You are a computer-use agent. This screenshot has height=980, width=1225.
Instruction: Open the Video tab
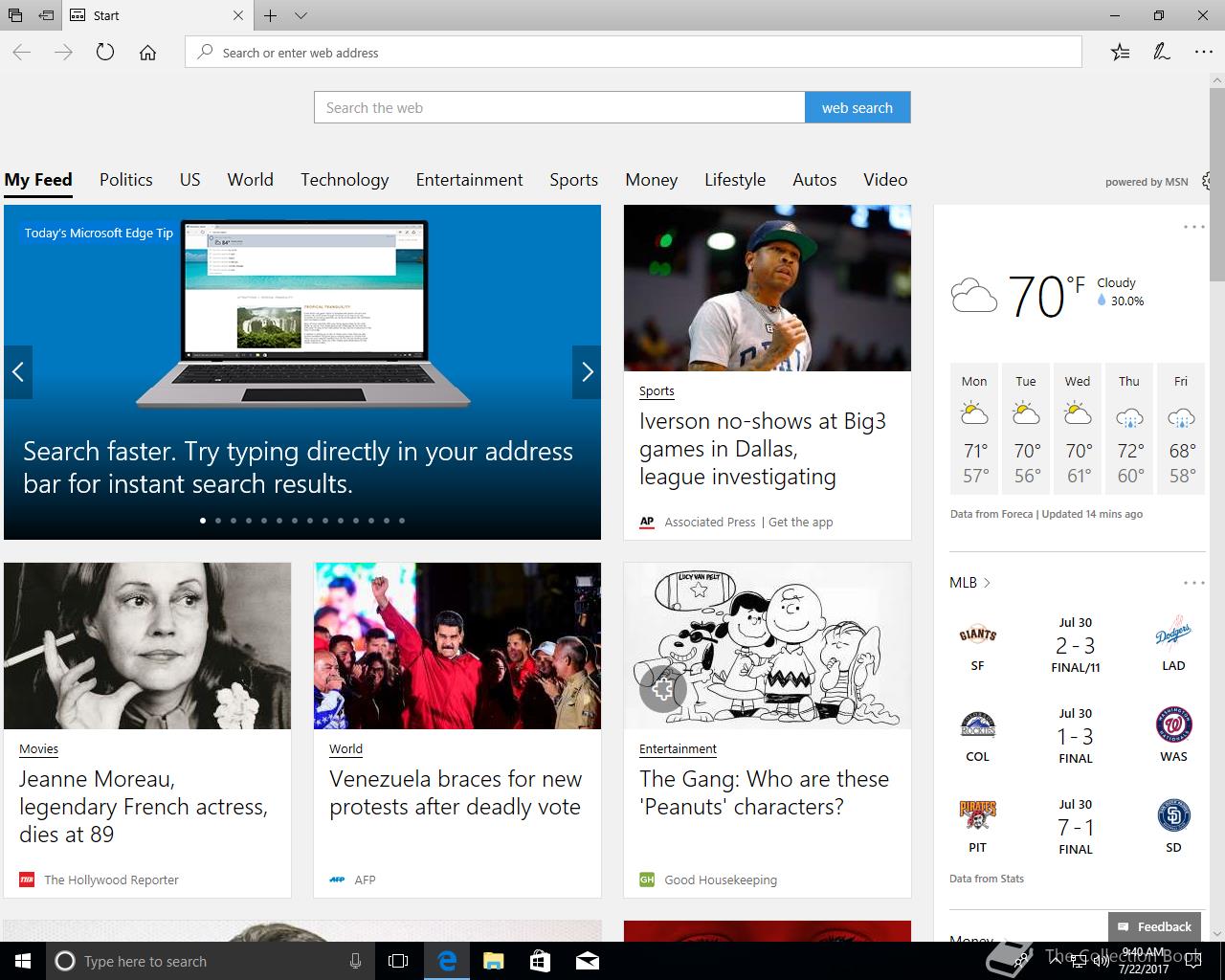pos(885,180)
